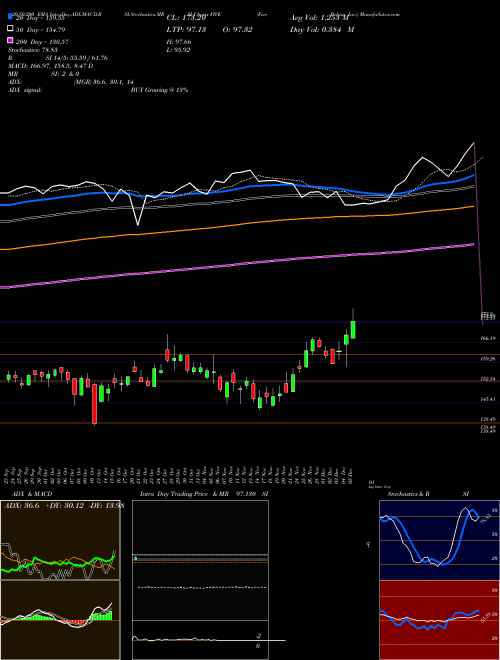The height and width of the screenshot is (660, 500).
Task: Click the magenta 200 Day EMA legend swatch
Action: click(x=11, y=41)
